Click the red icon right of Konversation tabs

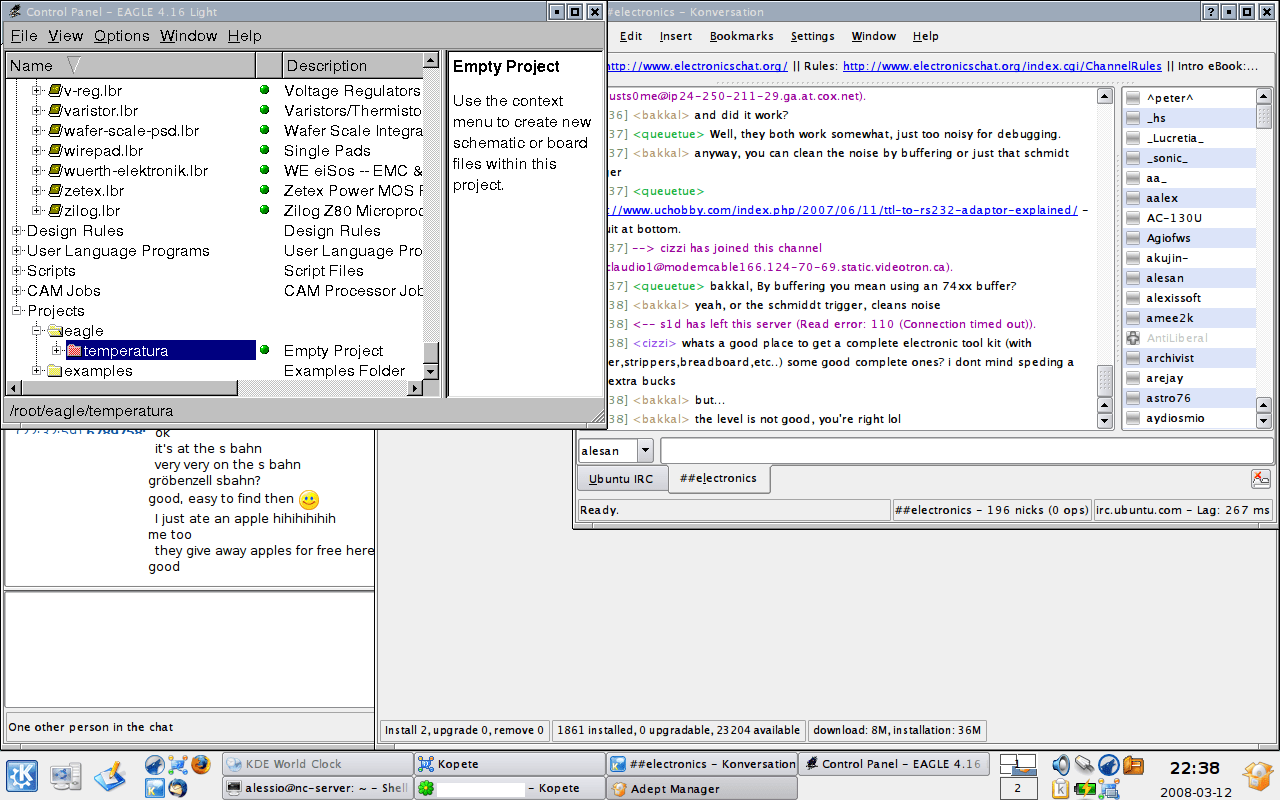[1260, 479]
